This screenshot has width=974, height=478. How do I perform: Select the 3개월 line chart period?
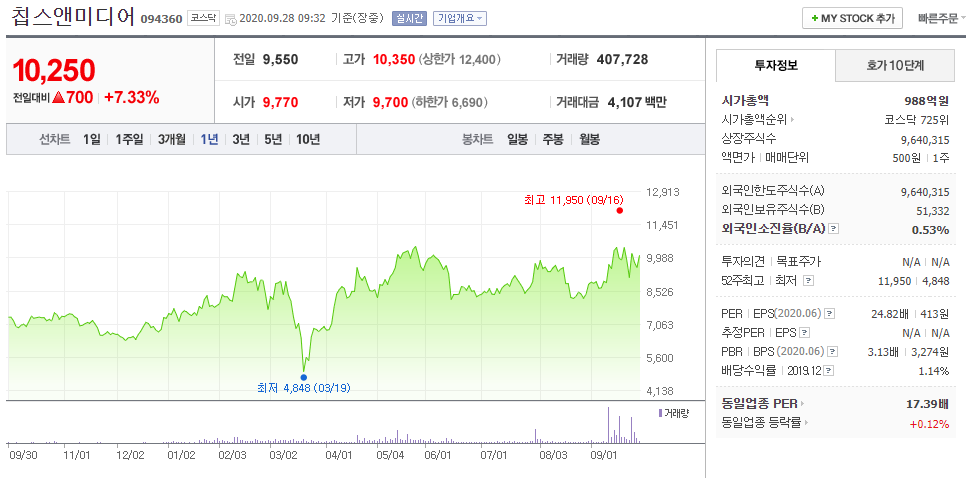pos(171,139)
